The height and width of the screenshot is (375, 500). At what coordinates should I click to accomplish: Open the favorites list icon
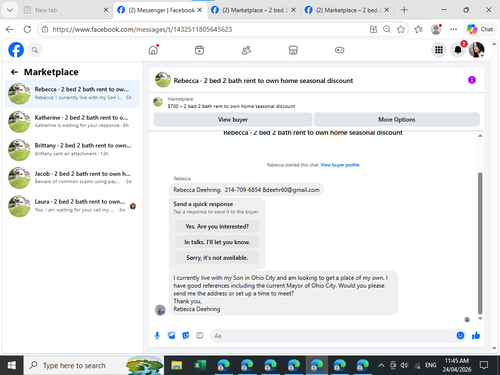pos(418,29)
